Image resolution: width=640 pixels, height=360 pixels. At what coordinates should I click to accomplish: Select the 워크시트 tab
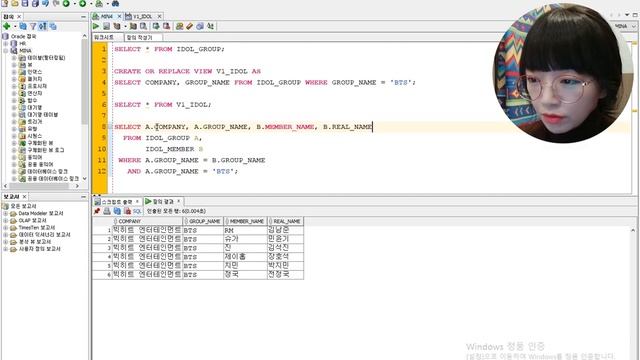(104, 37)
